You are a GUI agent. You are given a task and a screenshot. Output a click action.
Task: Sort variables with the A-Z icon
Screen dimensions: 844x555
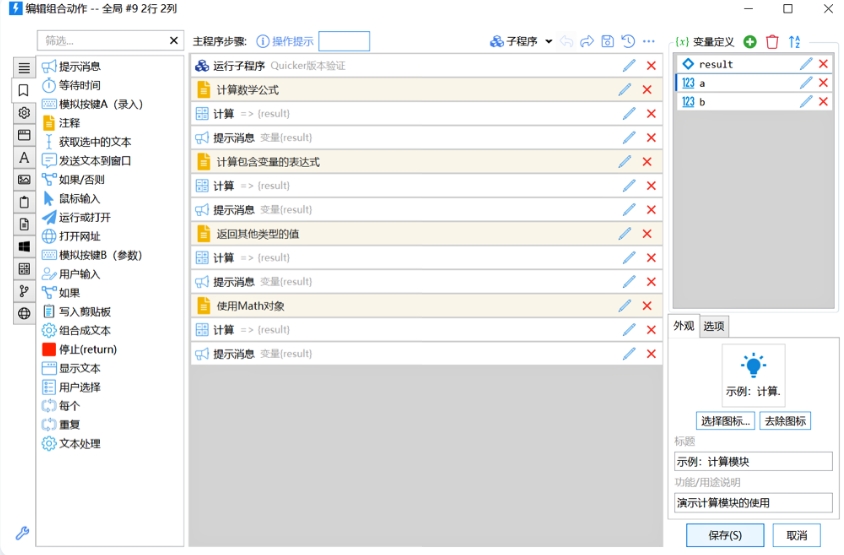795,41
